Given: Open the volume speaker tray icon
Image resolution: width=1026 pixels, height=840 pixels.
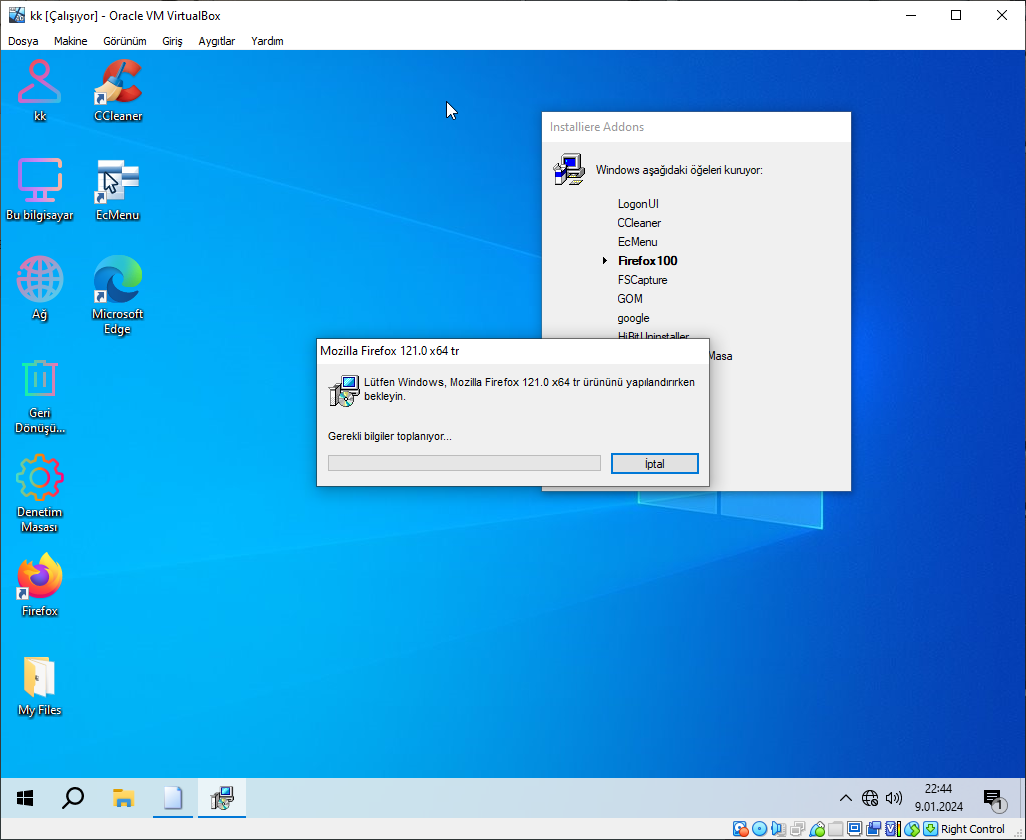Looking at the screenshot, I should click(893, 798).
